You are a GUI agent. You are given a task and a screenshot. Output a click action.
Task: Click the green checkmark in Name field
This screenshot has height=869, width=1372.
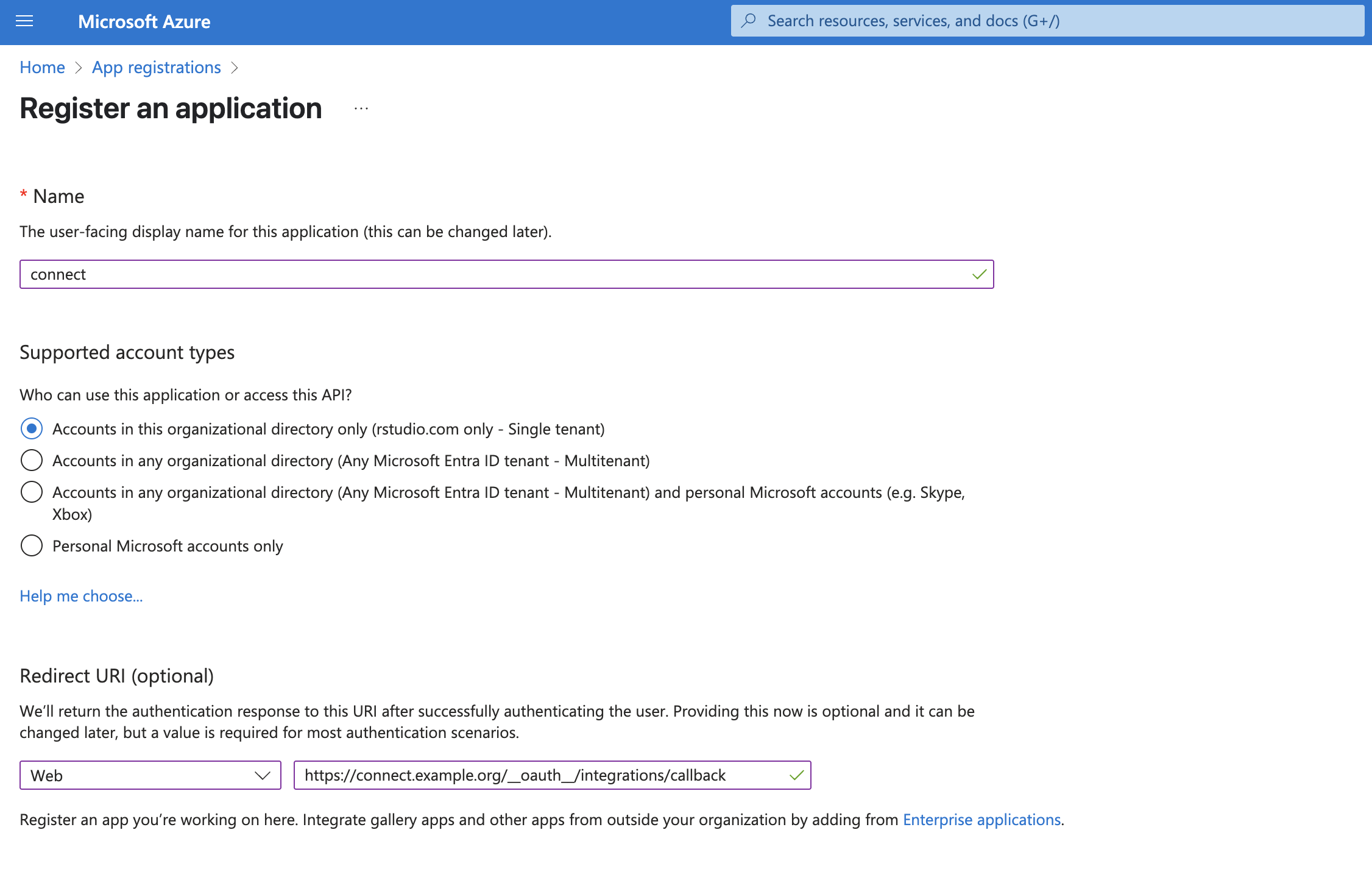point(979,274)
